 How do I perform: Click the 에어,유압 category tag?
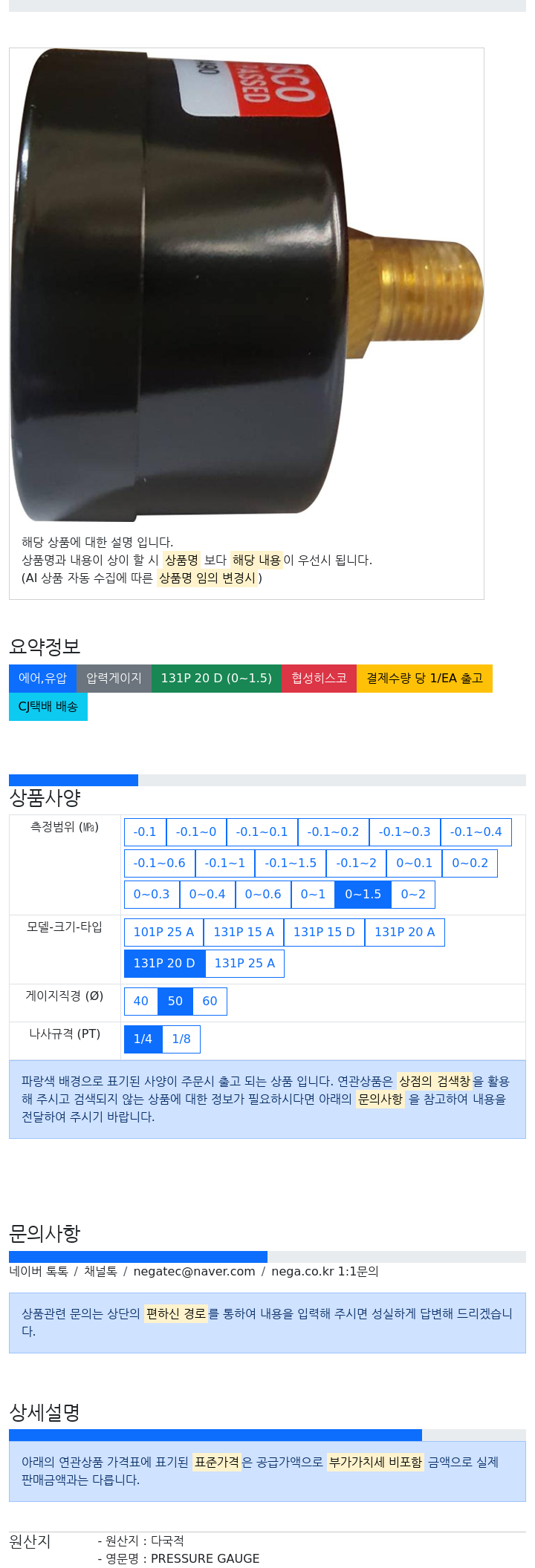tap(42, 679)
